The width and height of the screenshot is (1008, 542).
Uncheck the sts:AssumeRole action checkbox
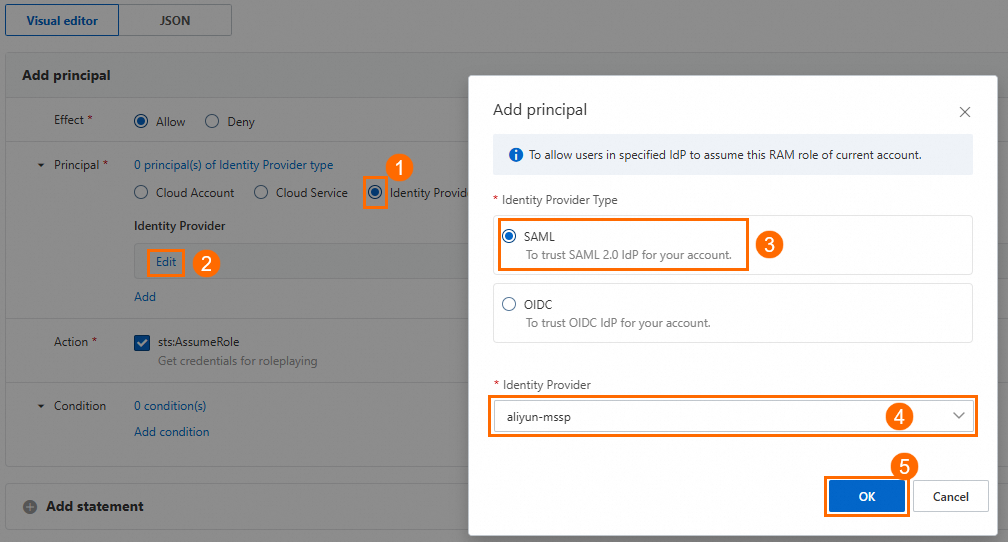142,342
